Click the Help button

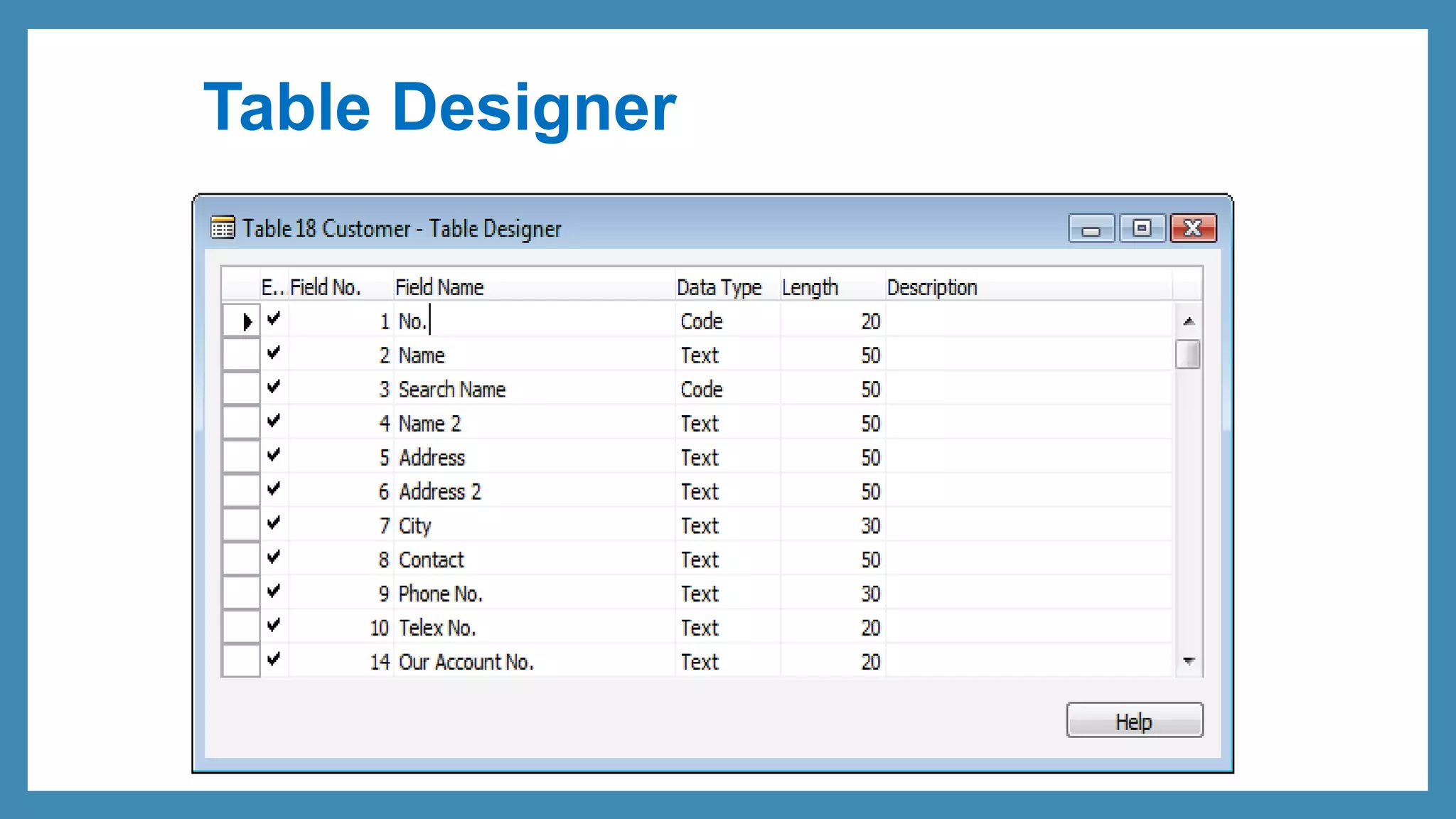tap(1134, 721)
